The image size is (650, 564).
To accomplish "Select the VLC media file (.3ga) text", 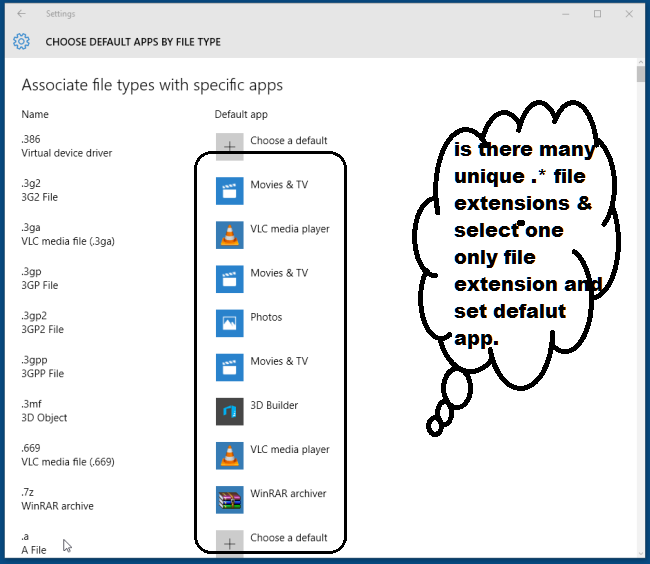I will [68, 241].
